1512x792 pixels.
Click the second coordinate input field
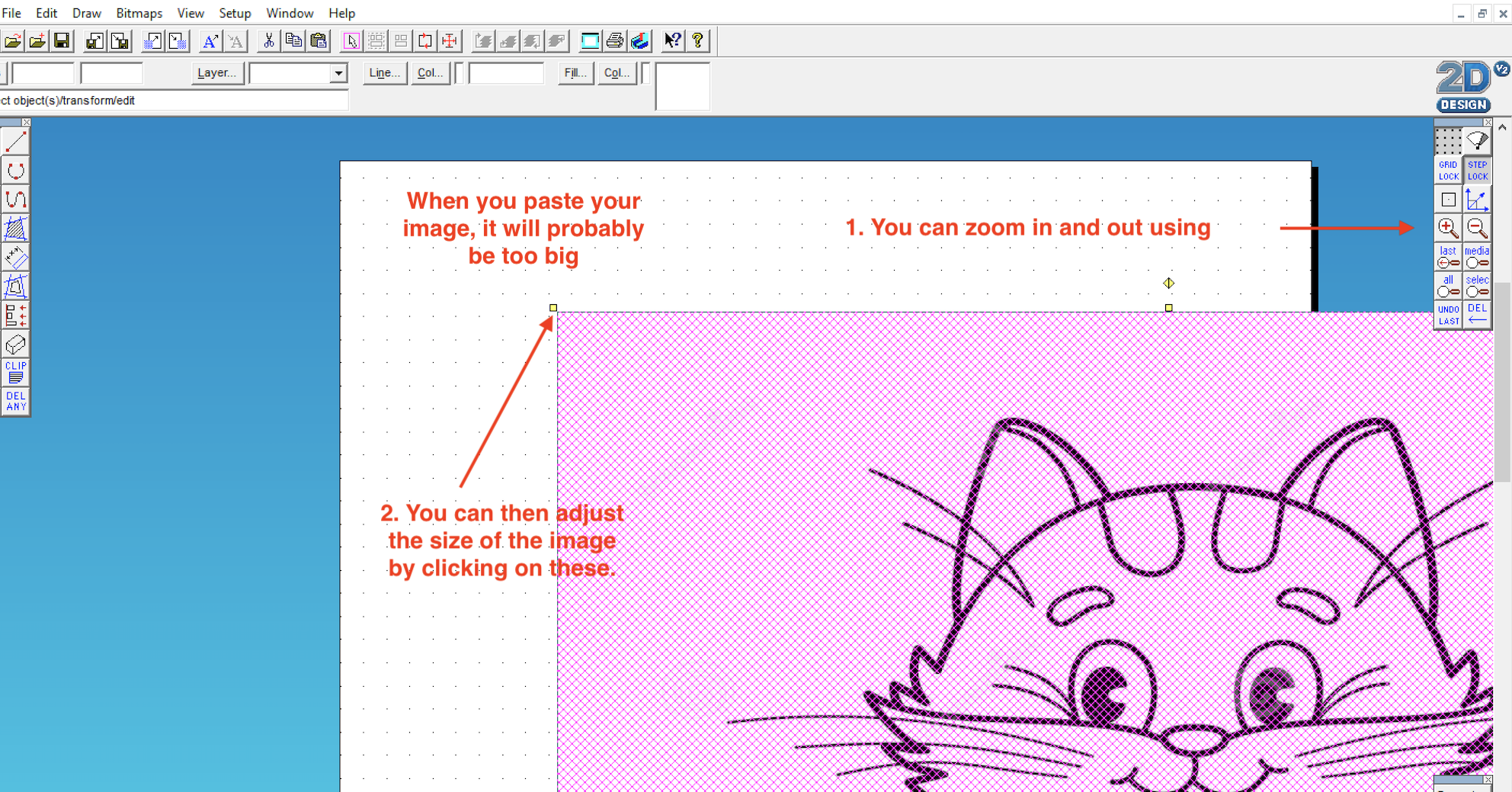(111, 73)
